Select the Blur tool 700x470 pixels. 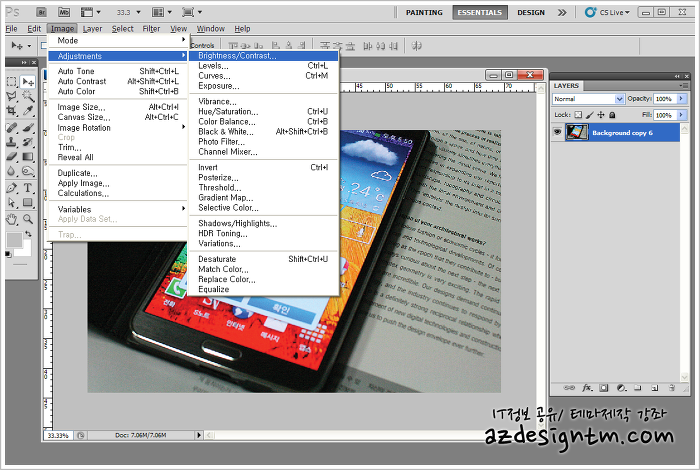click(12, 171)
